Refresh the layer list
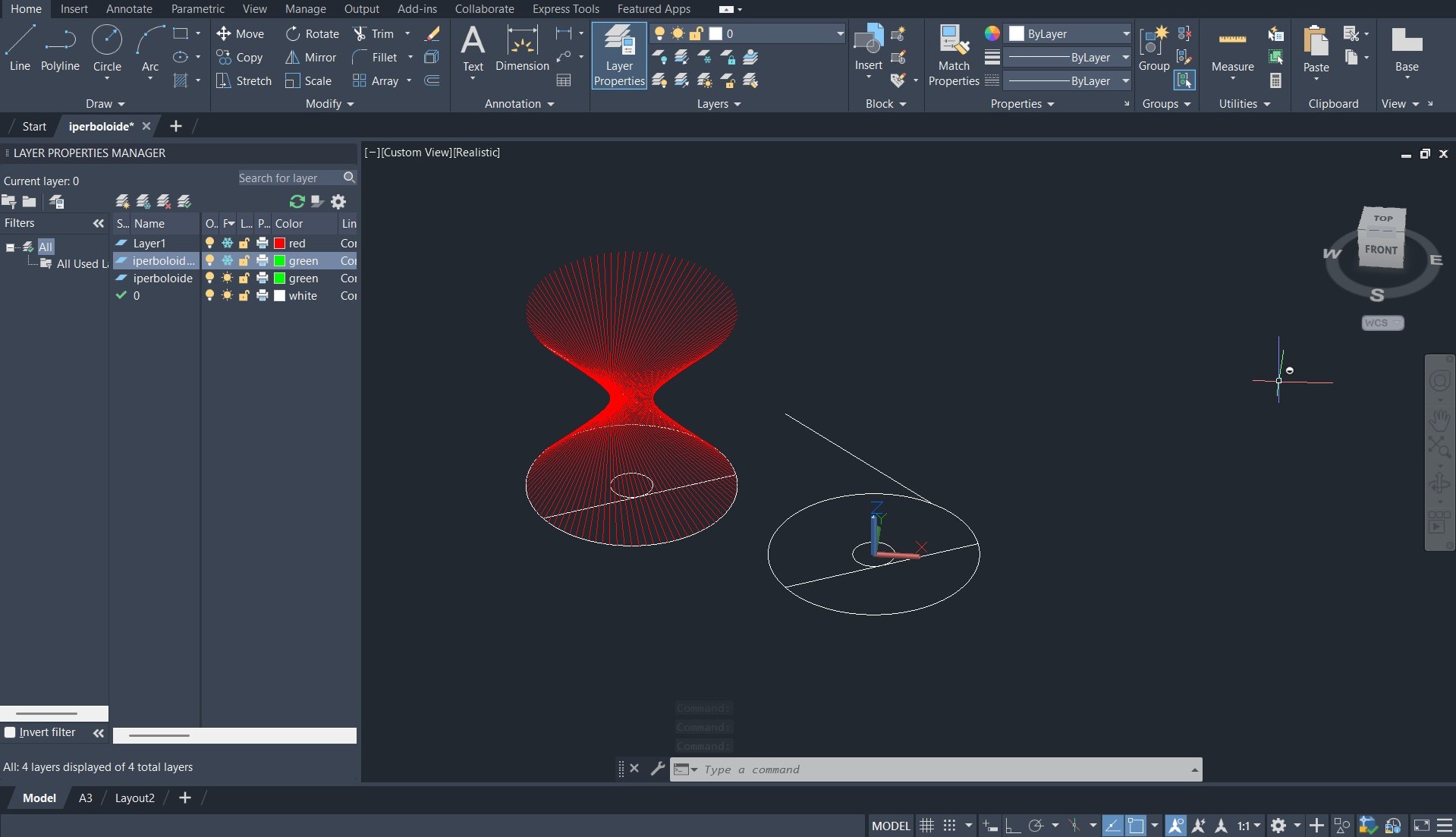The image size is (1456, 837). [297, 202]
